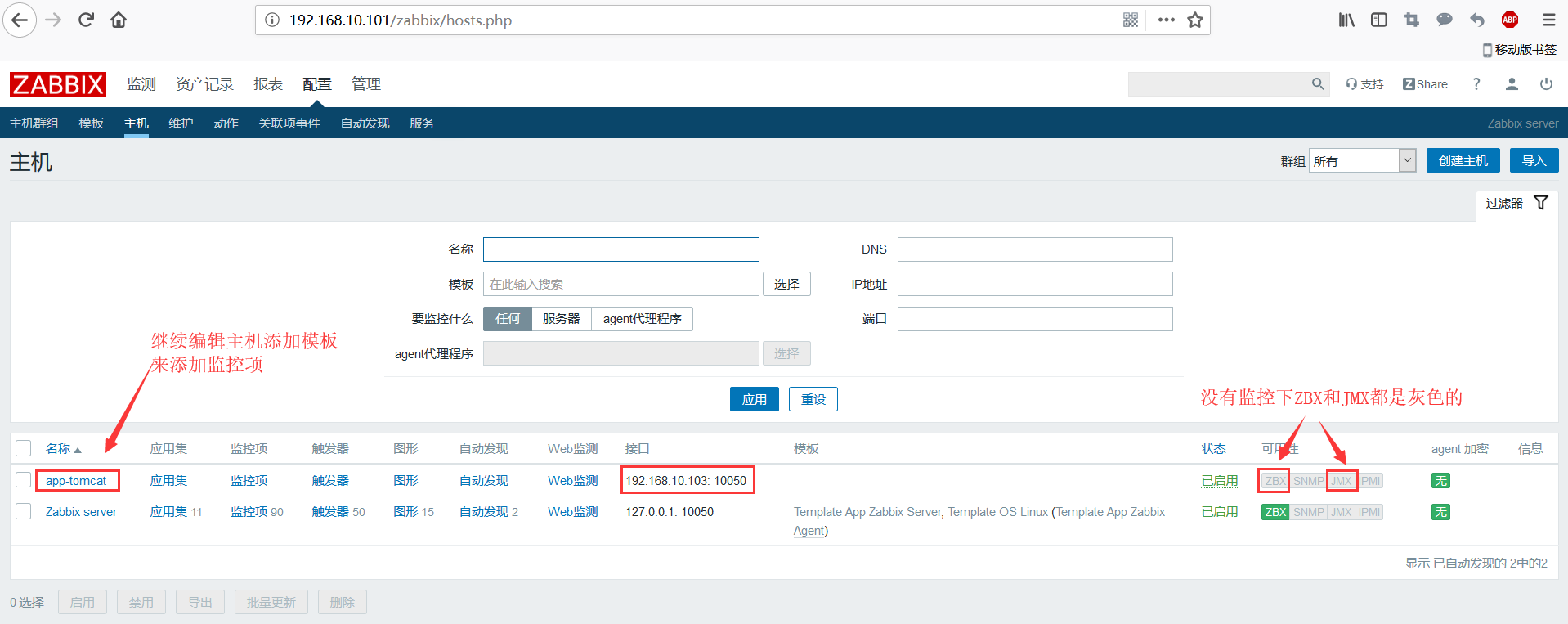This screenshot has width=1568, height=624.
Task: Focus the 端口 filter input field
Action: pos(1035,319)
